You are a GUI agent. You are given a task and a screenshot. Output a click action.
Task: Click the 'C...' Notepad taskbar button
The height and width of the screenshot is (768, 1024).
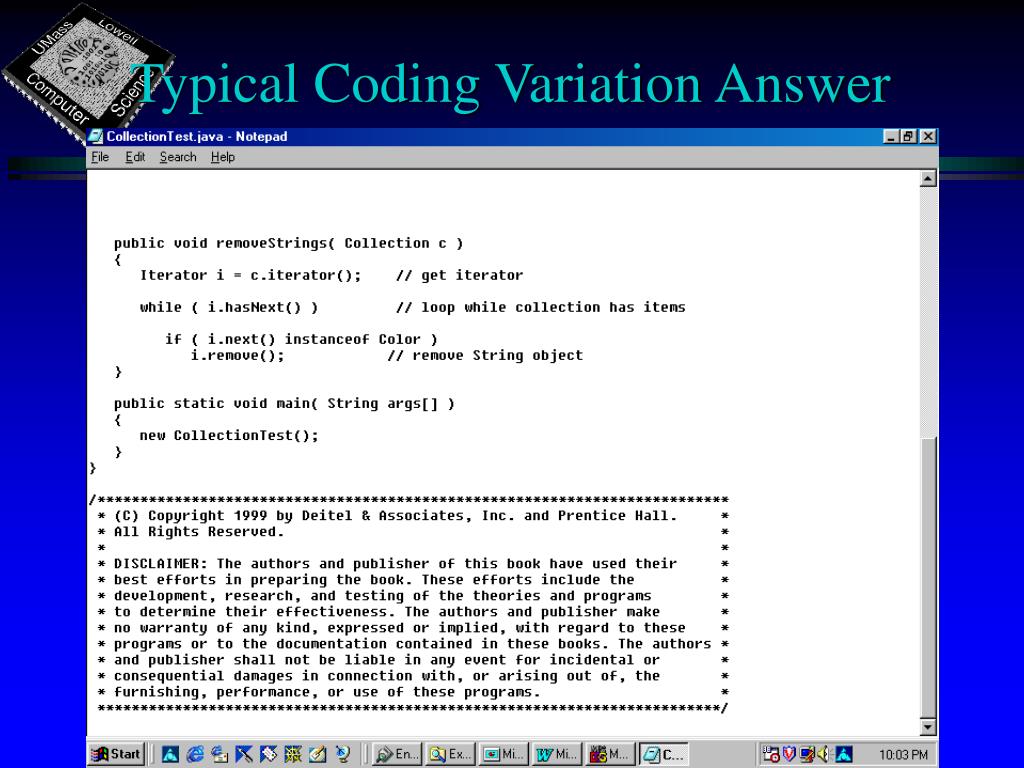pos(664,754)
